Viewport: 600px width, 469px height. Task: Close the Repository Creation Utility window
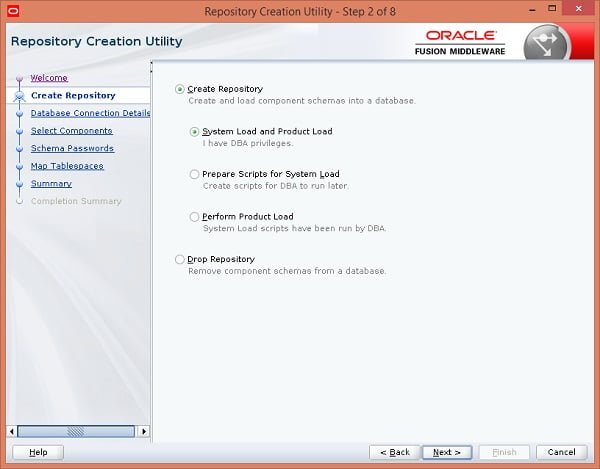pos(579,8)
